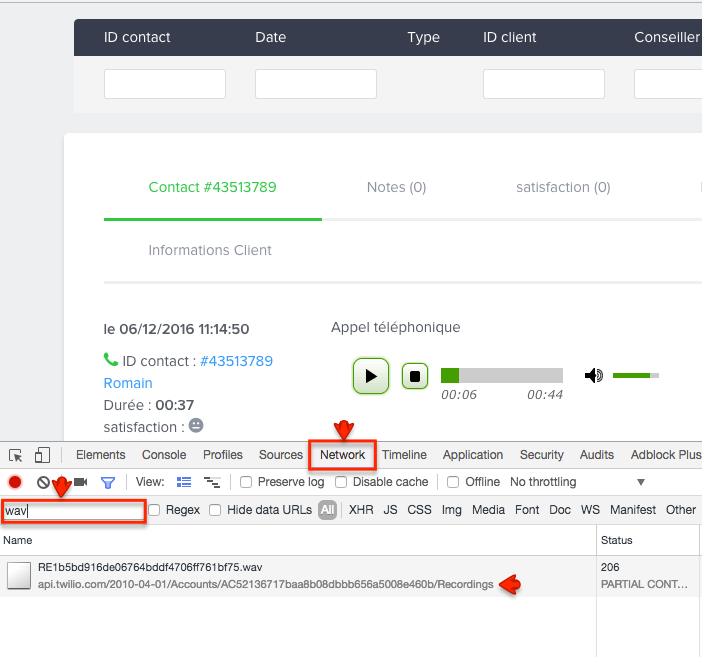Open the Notes (0) tab
702x657 pixels.
(396, 187)
